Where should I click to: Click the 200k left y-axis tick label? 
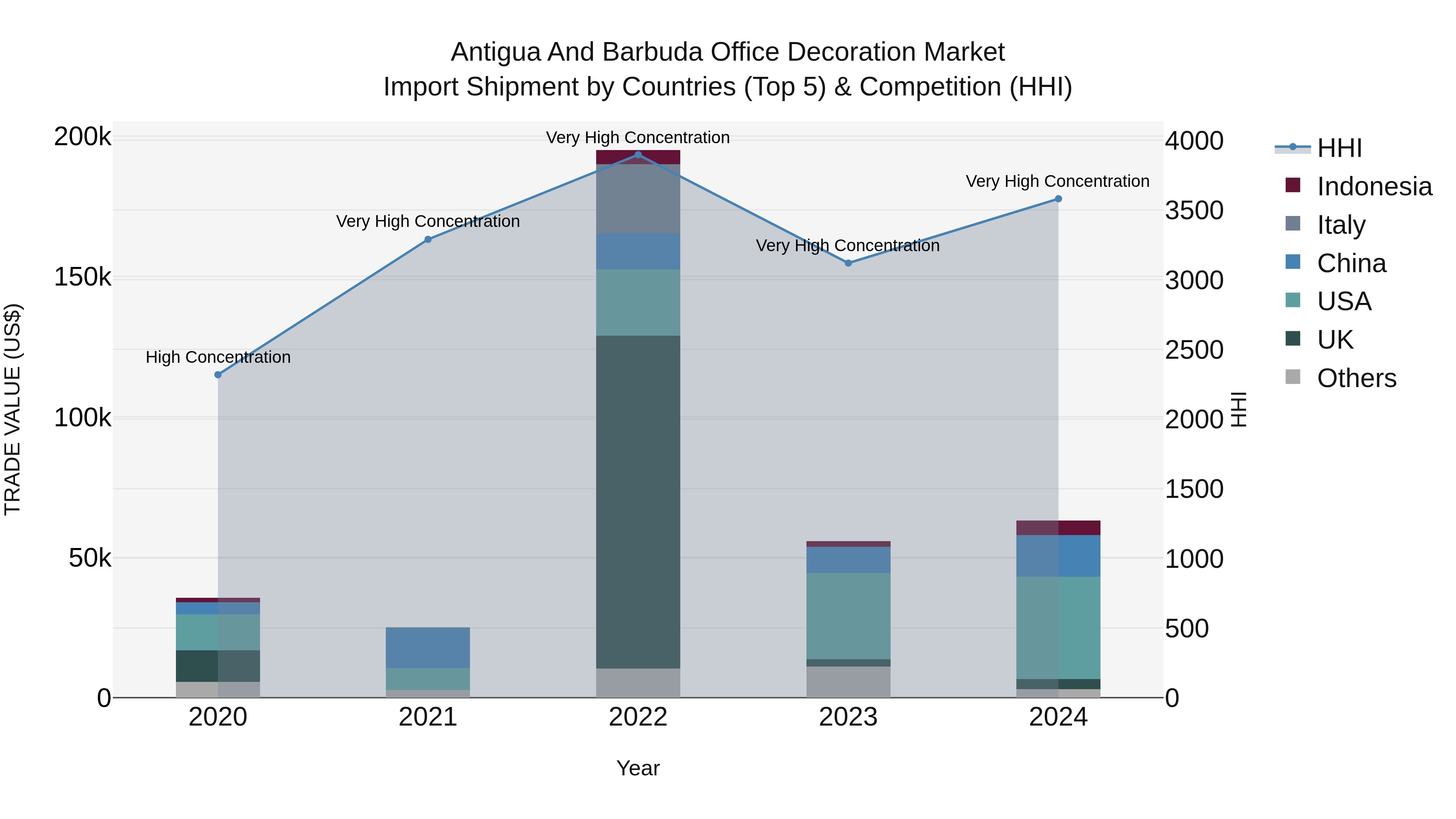click(x=83, y=137)
